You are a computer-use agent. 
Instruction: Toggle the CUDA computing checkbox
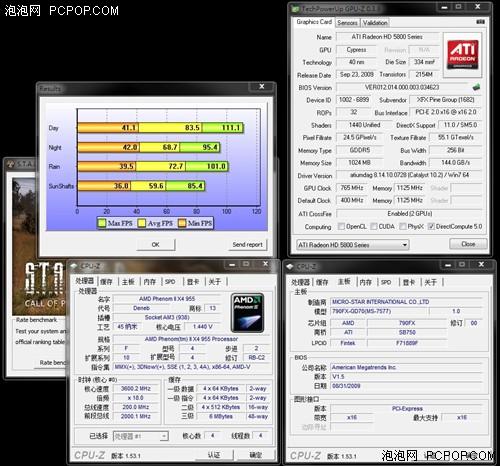(x=374, y=226)
